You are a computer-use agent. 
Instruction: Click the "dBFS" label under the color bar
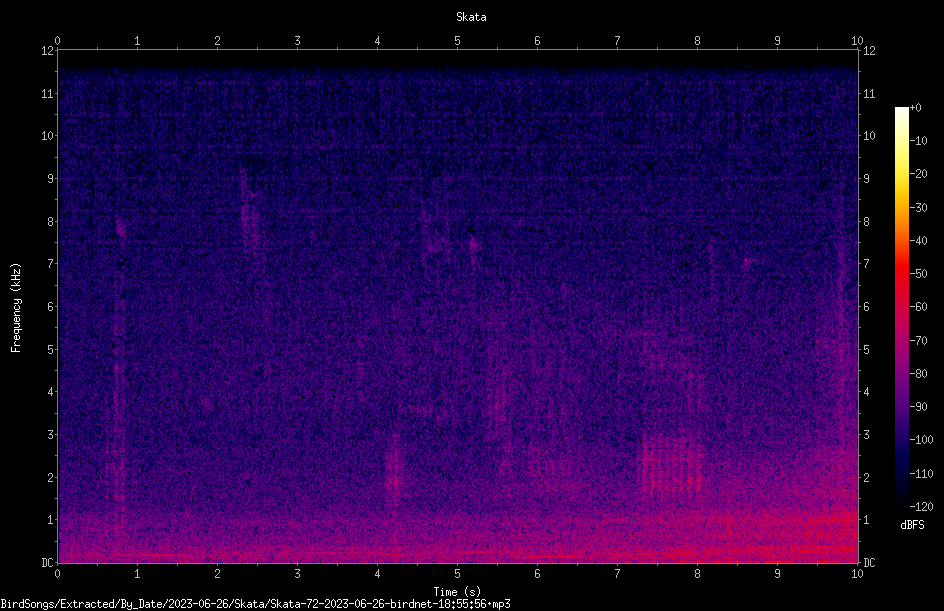pyautogui.click(x=912, y=525)
